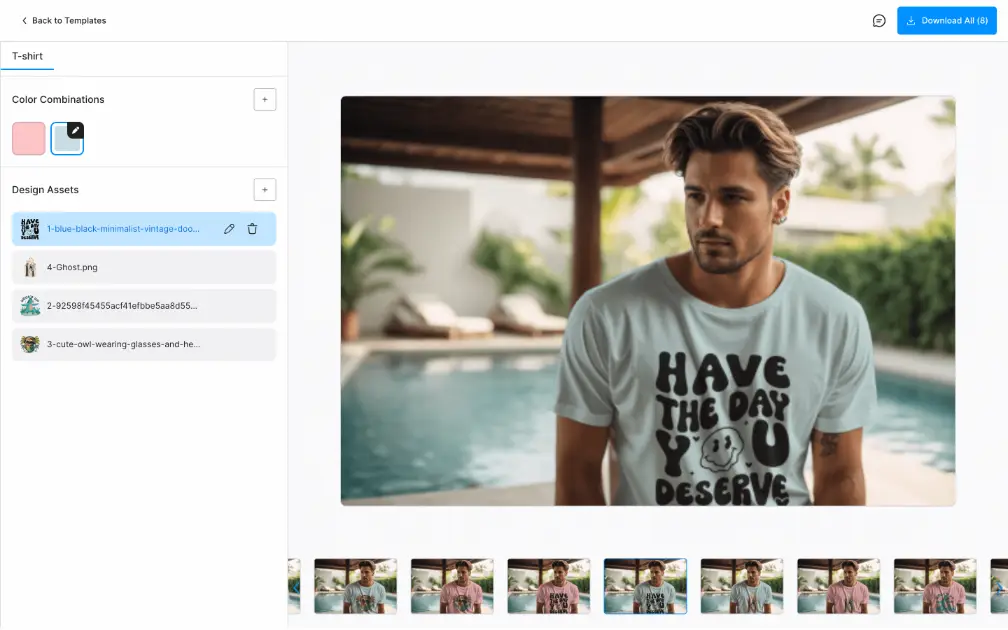Click the plus icon next to Color Combinations
The width and height of the screenshot is (1008, 630).
click(264, 99)
